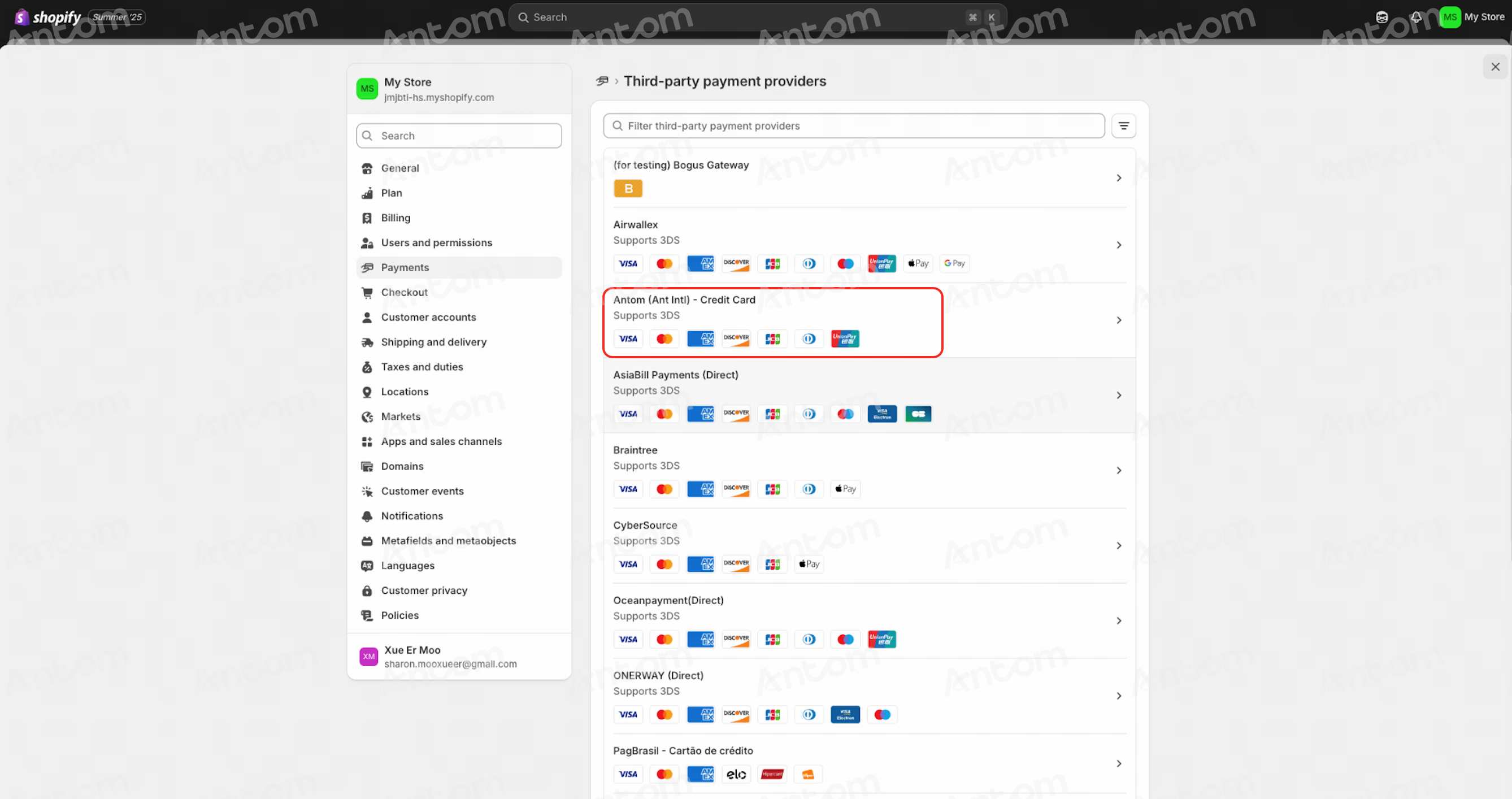
Task: Open the Sidekick assistant icon in the top bar
Action: click(1381, 17)
